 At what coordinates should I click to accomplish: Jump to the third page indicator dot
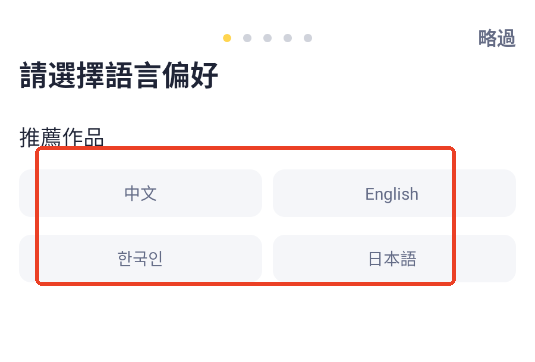pyautogui.click(x=268, y=38)
